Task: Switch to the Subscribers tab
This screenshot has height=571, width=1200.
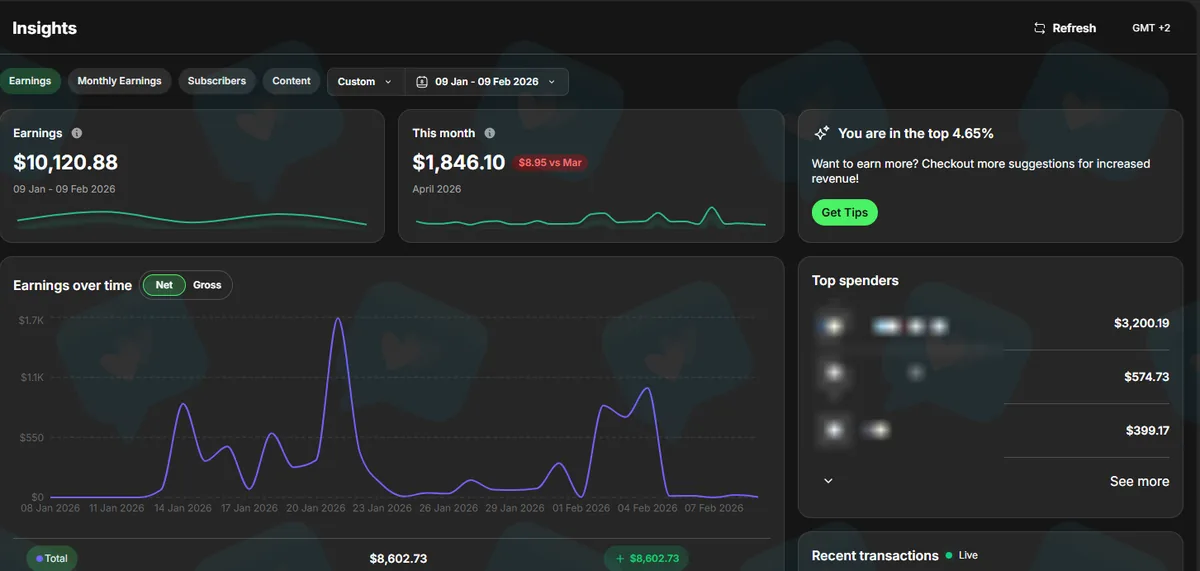Action: 217,81
